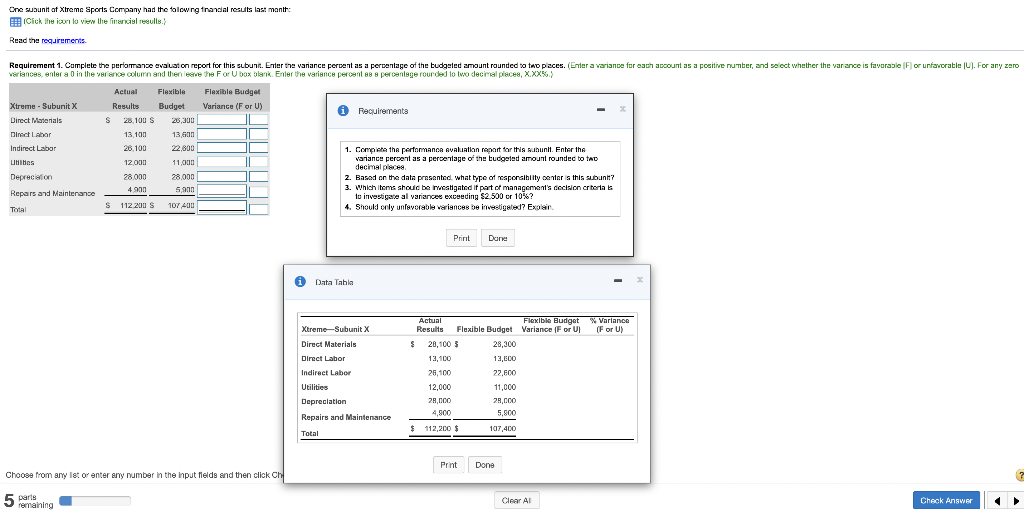Open the F or U selector for Direct Materials
Image resolution: width=1024 pixels, height=517 pixels.
click(259, 120)
